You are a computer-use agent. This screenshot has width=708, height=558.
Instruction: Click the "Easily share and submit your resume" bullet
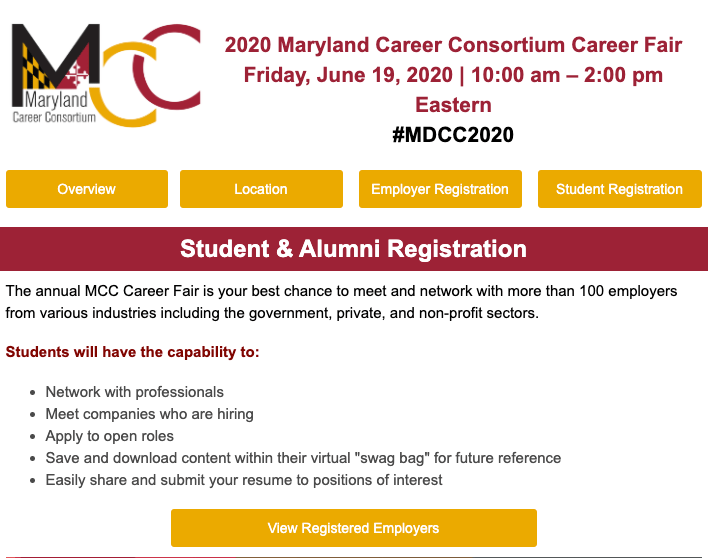point(244,480)
